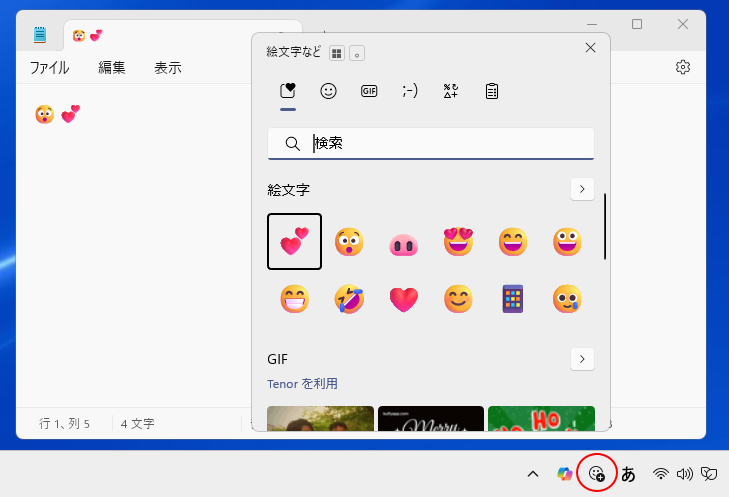Expand the 絵文字 section
This screenshot has width=729, height=497.
tap(582, 189)
